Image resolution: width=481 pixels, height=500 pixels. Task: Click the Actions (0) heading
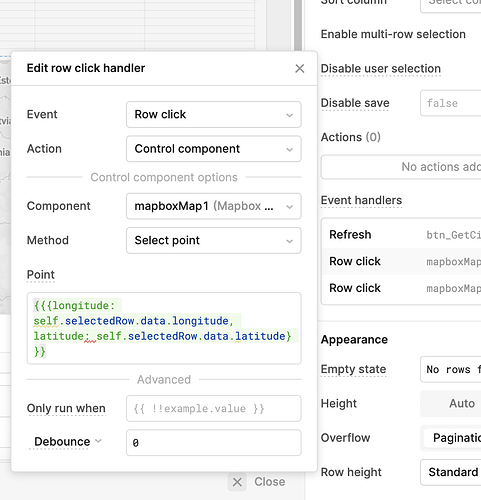(x=351, y=137)
